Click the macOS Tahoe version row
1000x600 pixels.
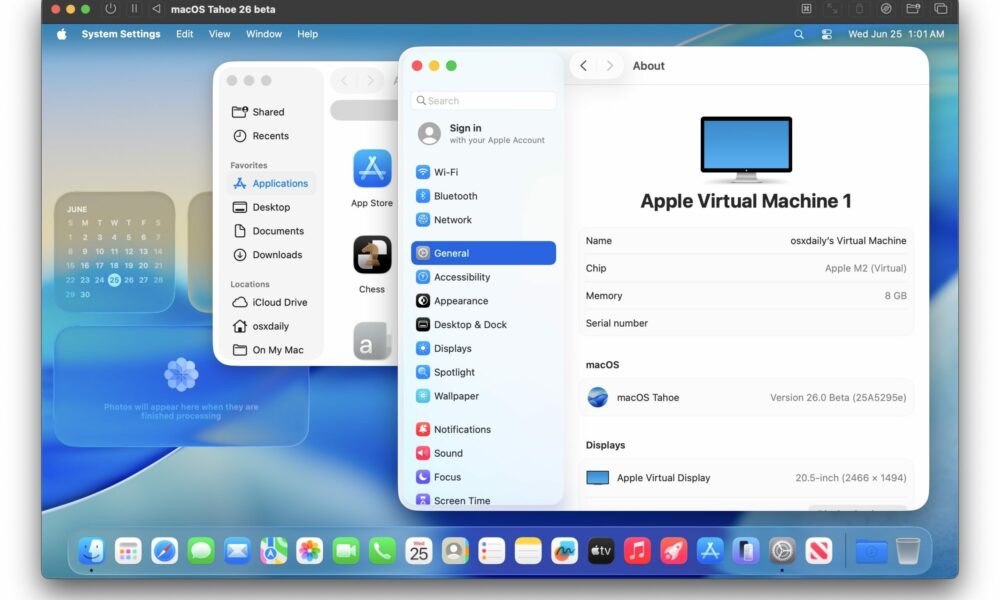(746, 398)
